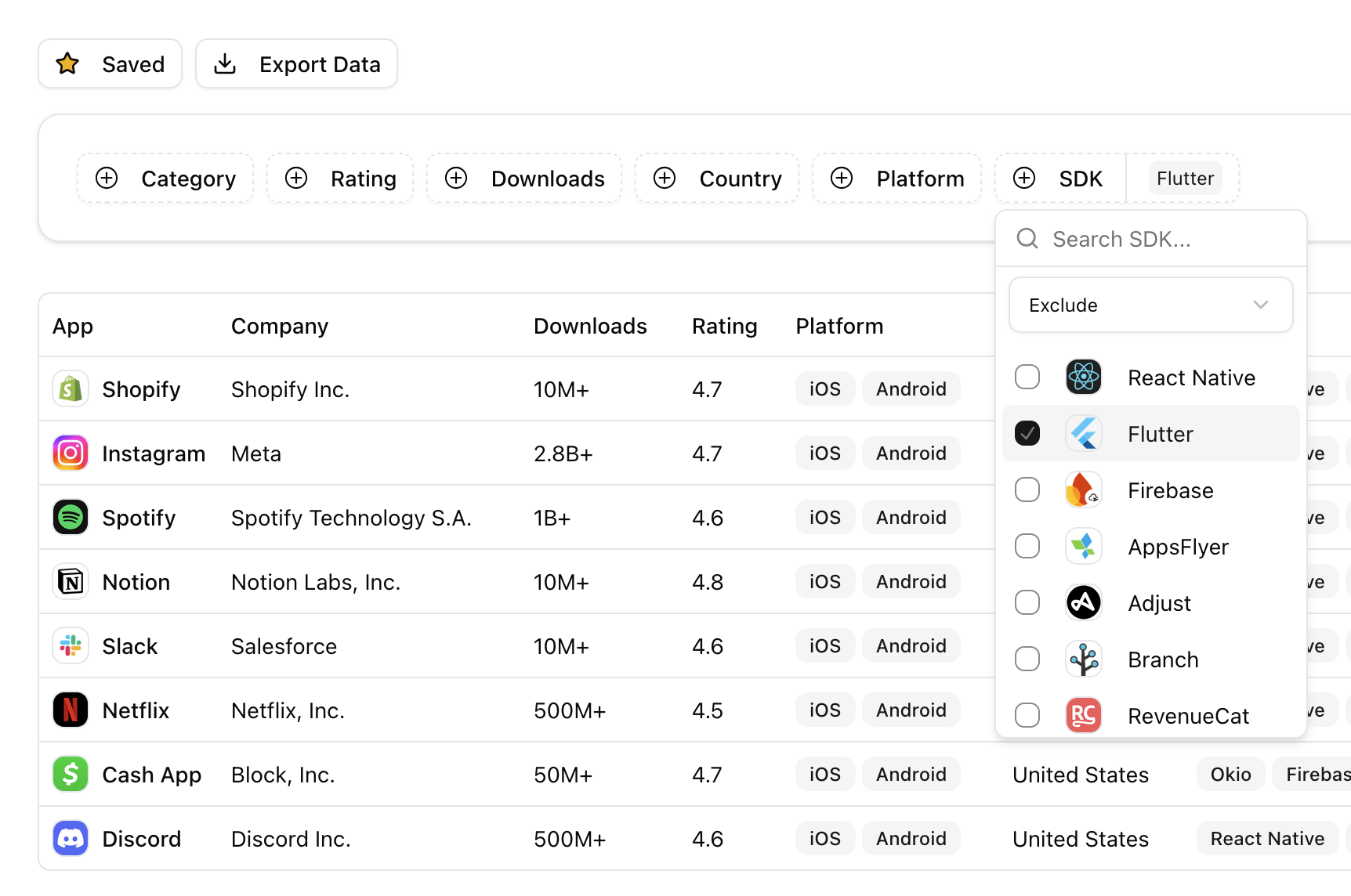The image size is (1351, 896).
Task: Focus the Search SDK input field
Action: pyautogui.click(x=1150, y=238)
